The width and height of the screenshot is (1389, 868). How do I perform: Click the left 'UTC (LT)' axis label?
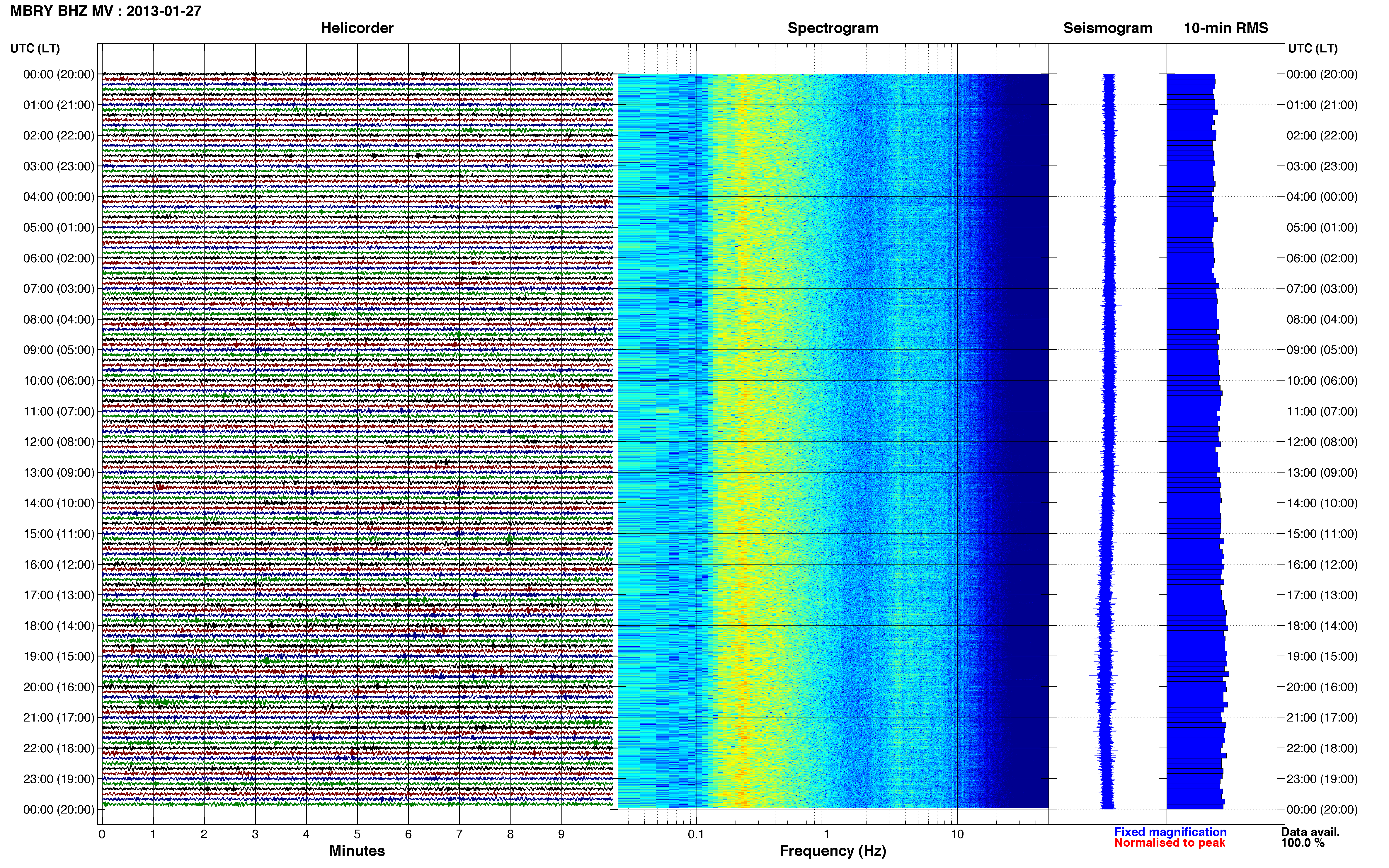point(35,48)
